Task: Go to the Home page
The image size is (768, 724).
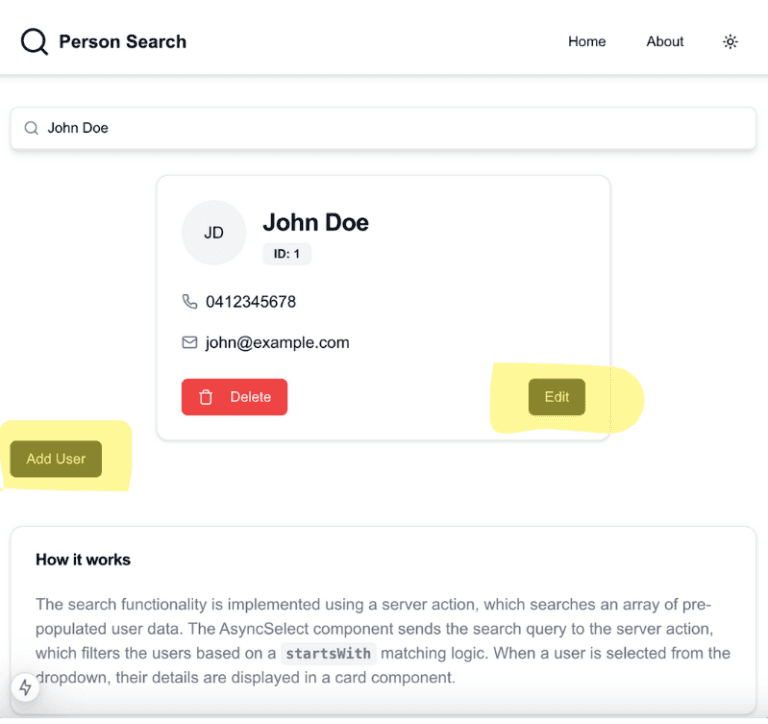Action: [x=587, y=42]
